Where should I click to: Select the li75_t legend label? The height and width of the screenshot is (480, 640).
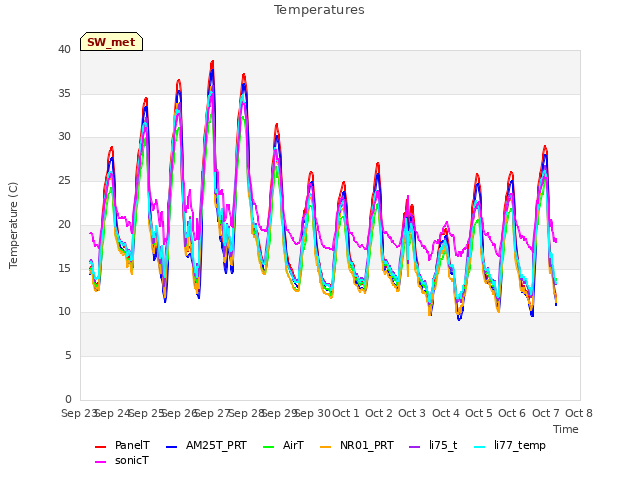point(443,445)
